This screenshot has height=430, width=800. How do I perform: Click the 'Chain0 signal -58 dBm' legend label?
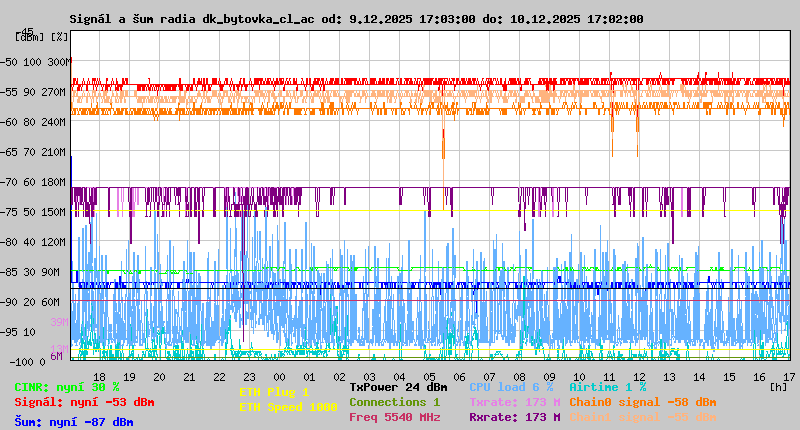(x=643, y=402)
